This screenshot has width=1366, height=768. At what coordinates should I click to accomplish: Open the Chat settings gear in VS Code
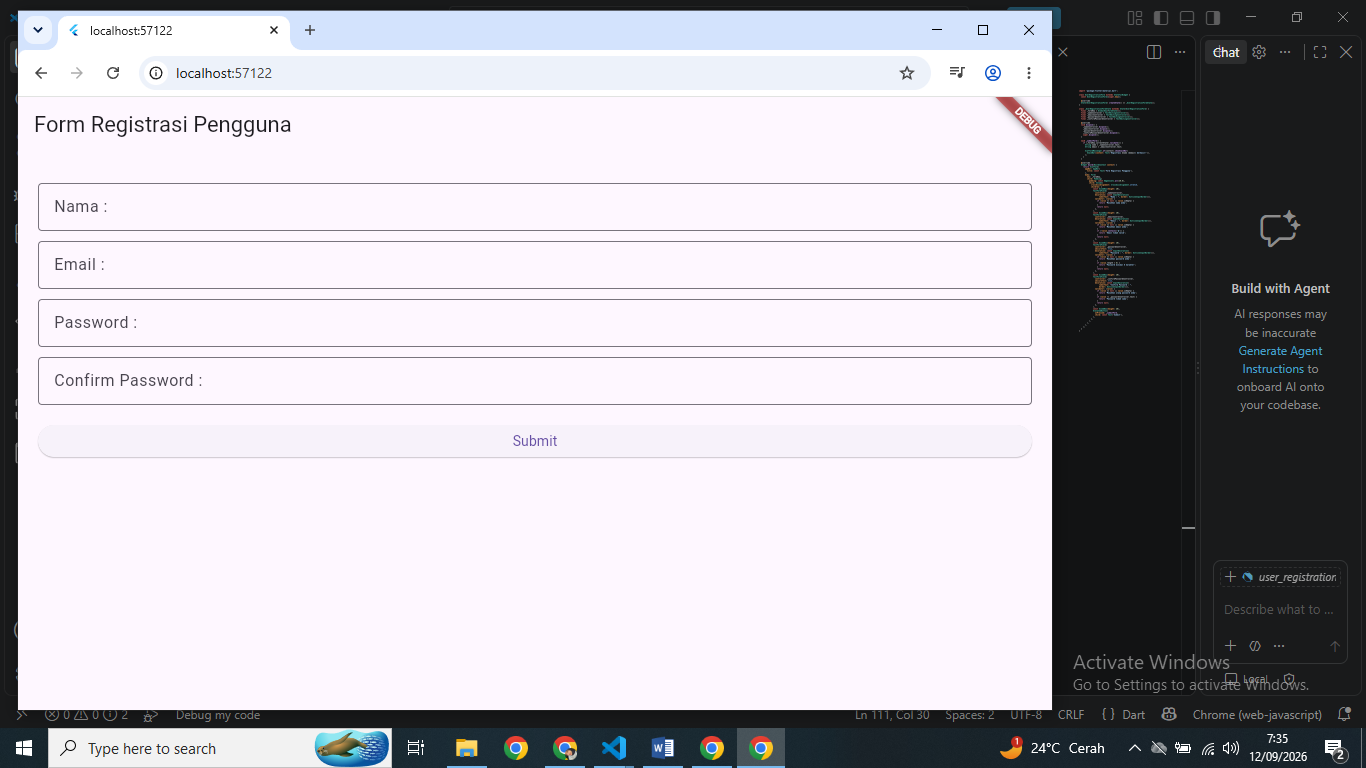coord(1259,52)
